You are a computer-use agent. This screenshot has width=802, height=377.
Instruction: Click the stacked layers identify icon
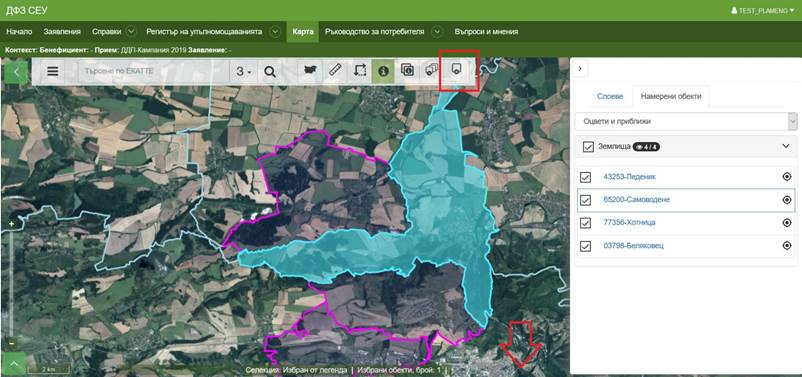[x=432, y=71]
